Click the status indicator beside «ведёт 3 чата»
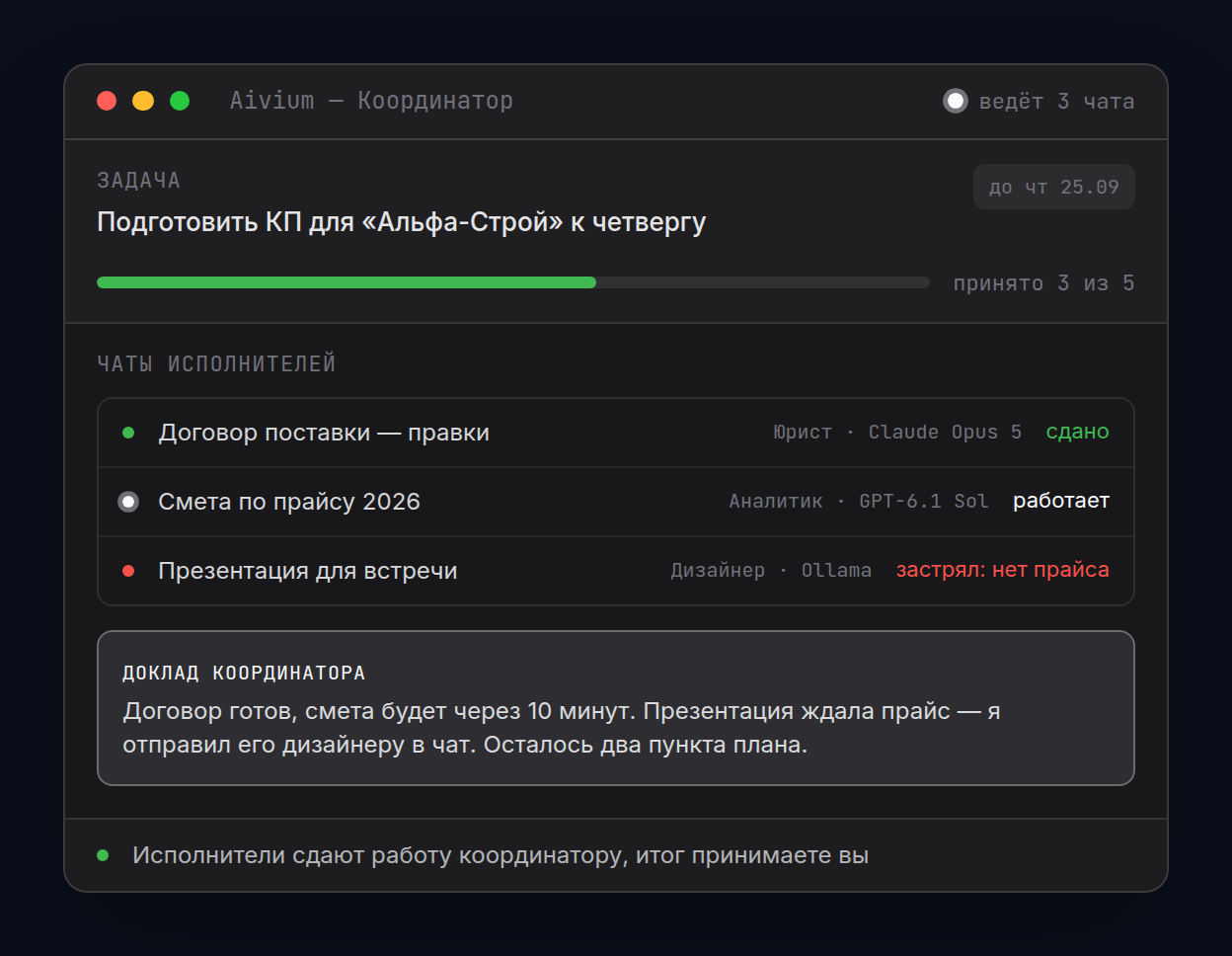 [956, 101]
